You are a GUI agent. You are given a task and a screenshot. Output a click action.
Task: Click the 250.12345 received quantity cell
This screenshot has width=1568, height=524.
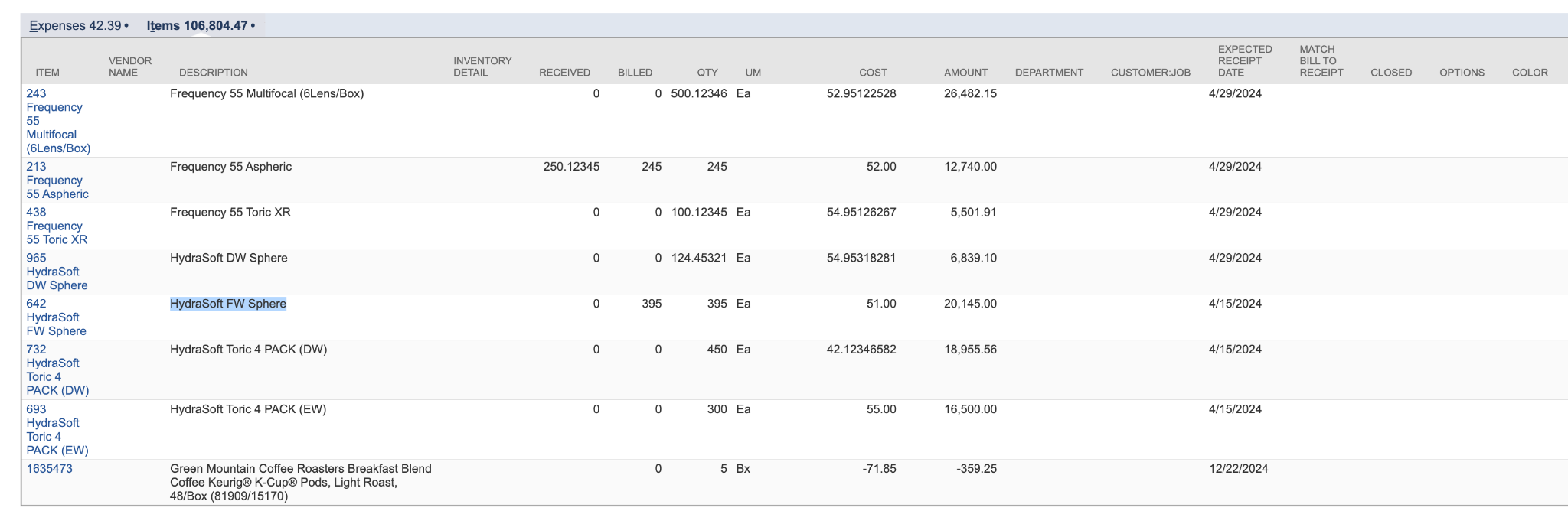coord(571,167)
